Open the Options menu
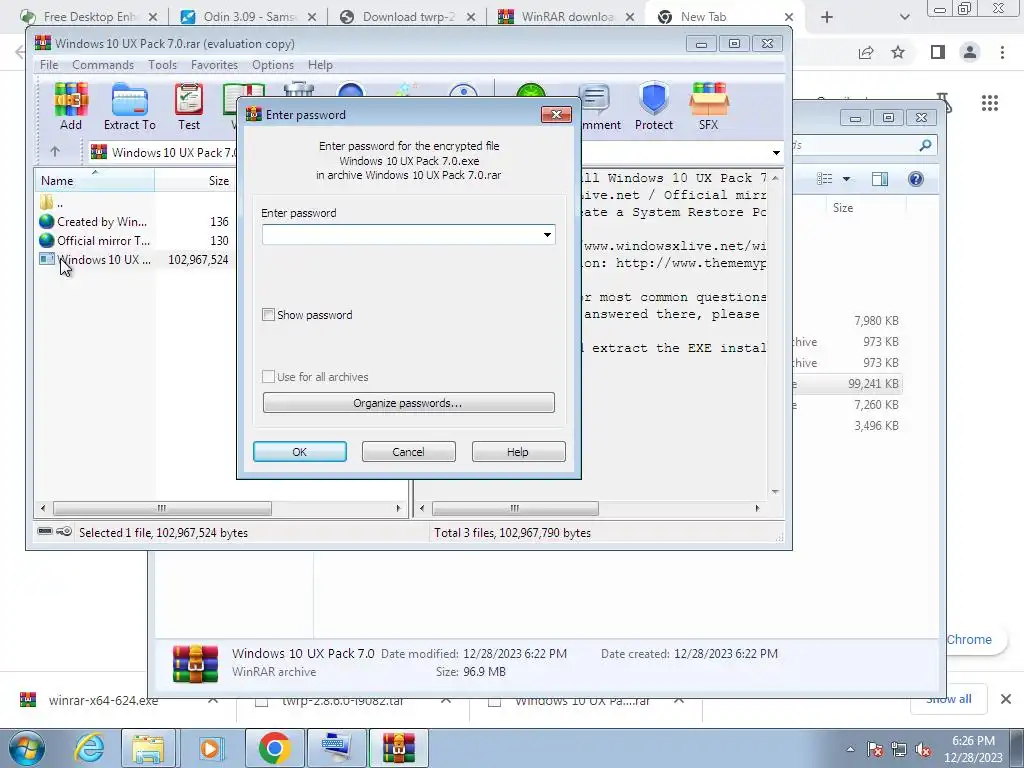1024x768 pixels. (x=273, y=65)
